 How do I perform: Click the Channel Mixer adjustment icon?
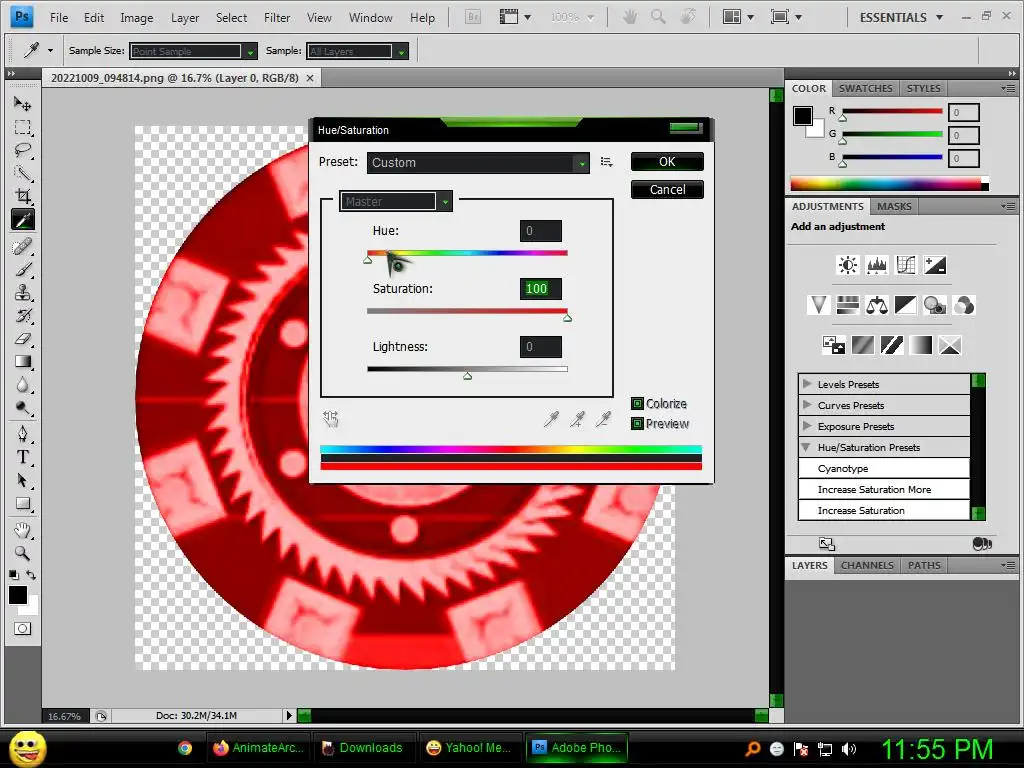pyautogui.click(x=964, y=305)
